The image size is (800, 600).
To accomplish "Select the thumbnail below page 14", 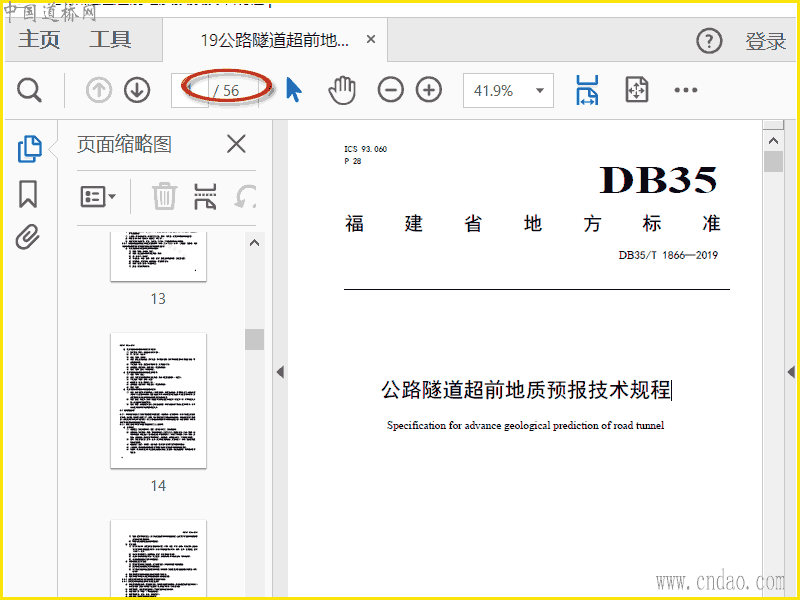I will [158, 559].
